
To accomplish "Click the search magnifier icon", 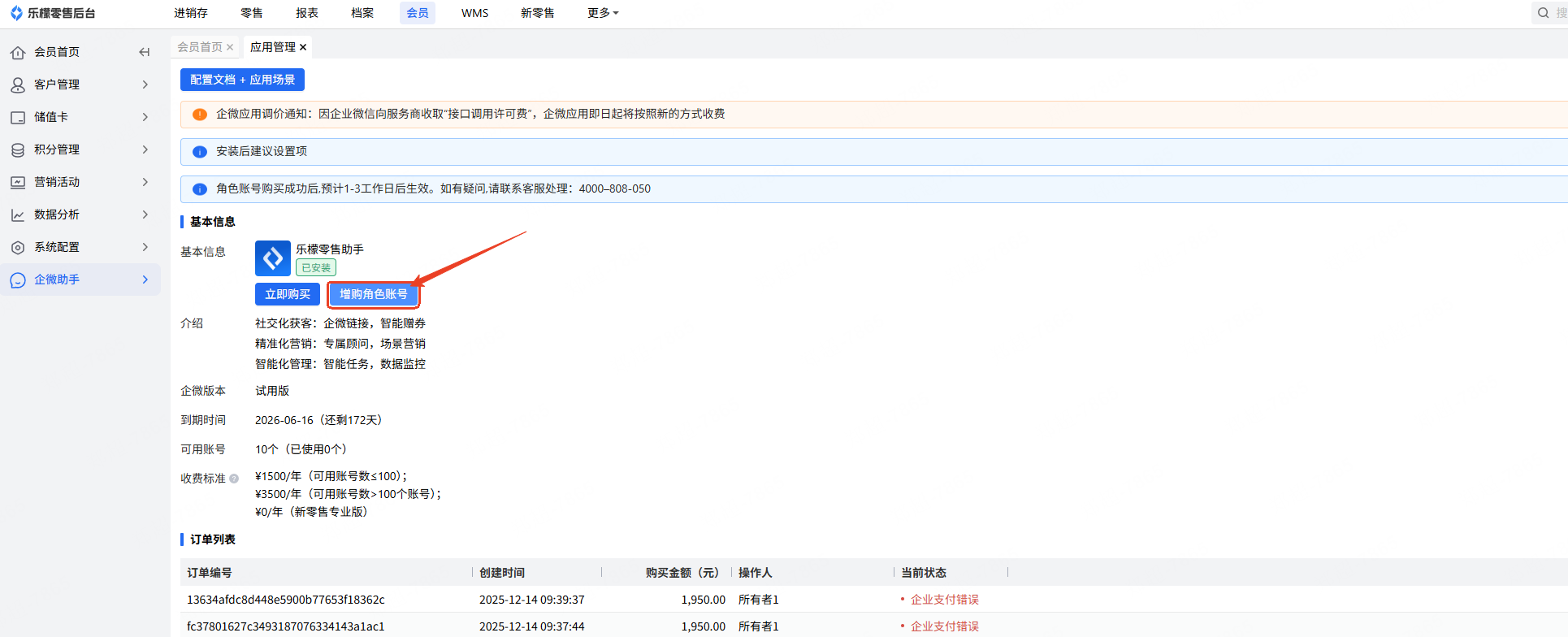I will click(x=1543, y=13).
